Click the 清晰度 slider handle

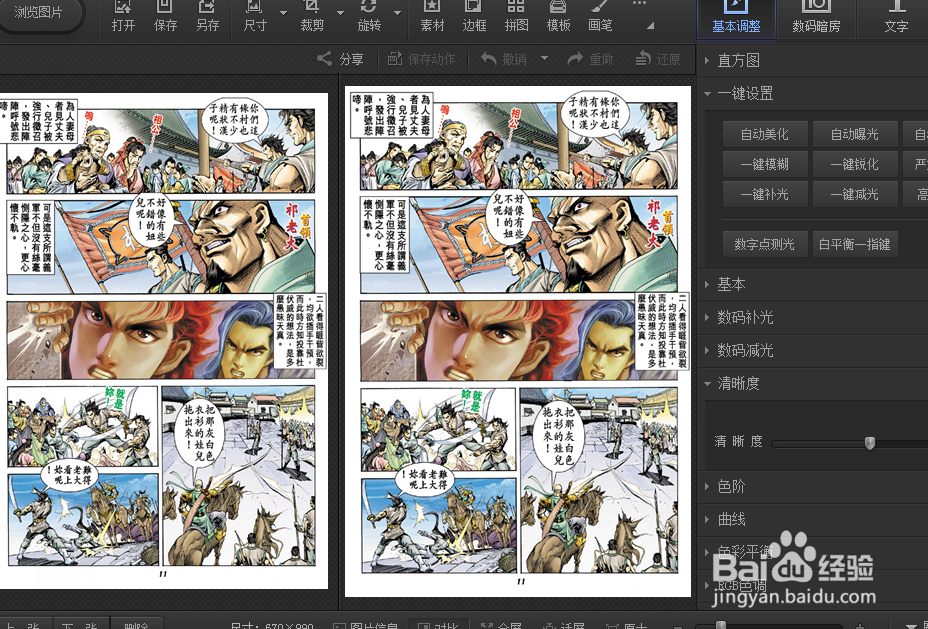coord(869,443)
